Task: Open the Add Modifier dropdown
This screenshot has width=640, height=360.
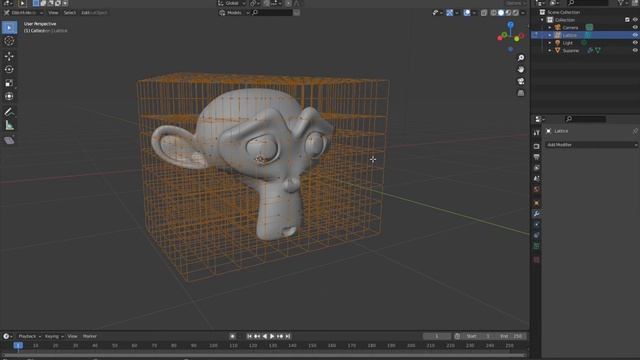Action: 591,145
